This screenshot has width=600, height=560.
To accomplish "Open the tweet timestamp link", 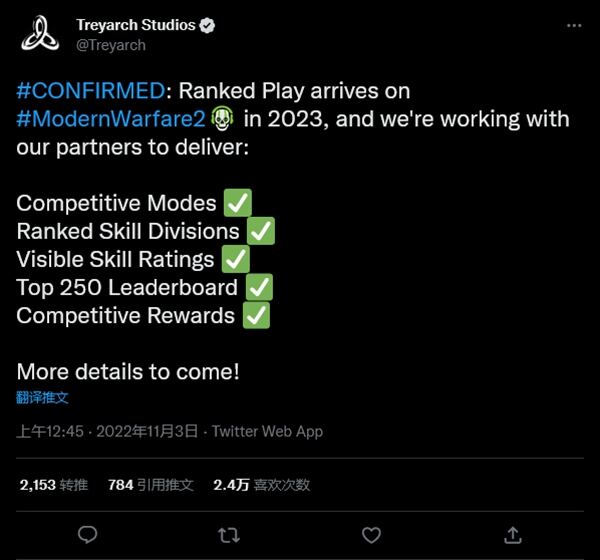I will (110, 432).
